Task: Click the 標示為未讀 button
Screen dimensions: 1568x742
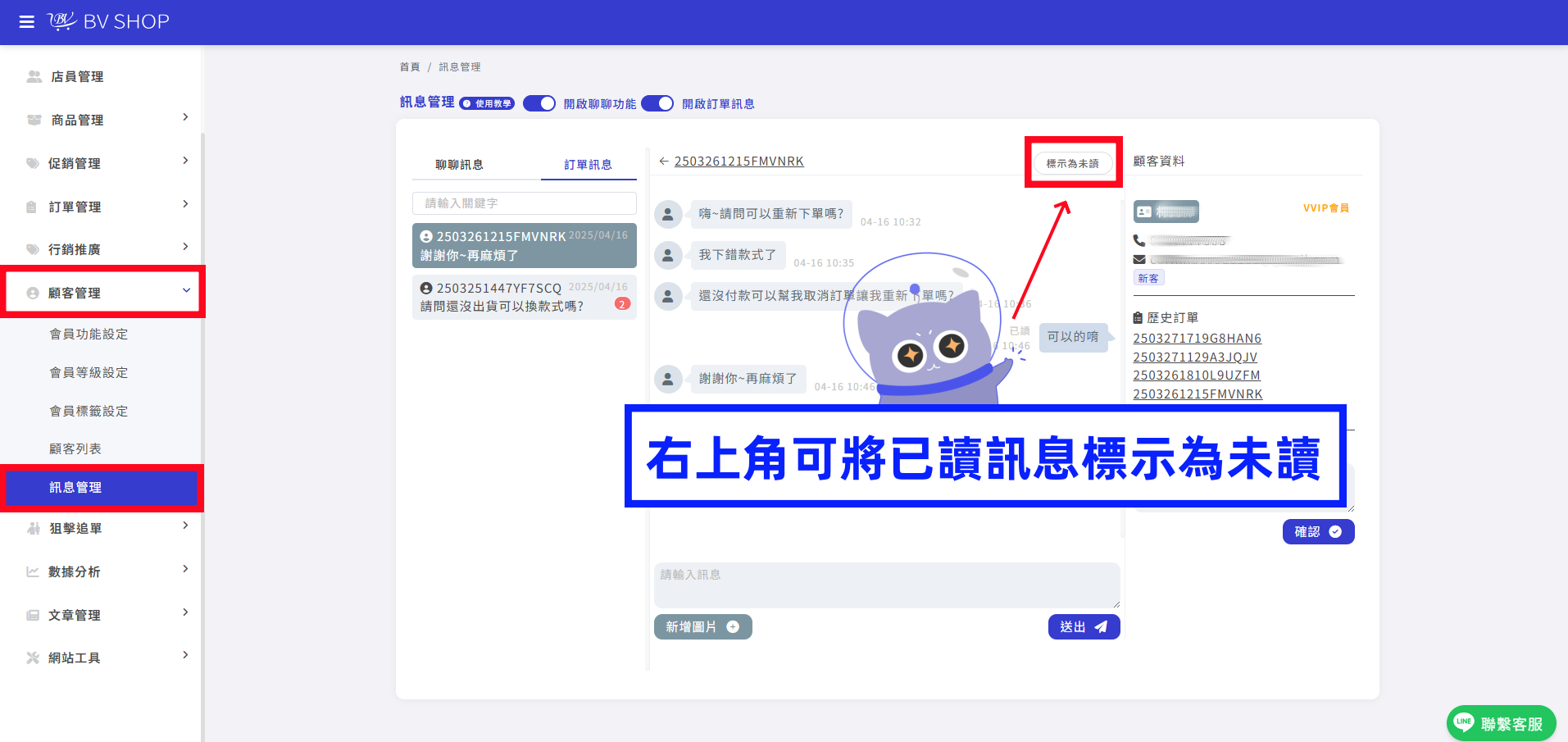Action: coord(1073,163)
